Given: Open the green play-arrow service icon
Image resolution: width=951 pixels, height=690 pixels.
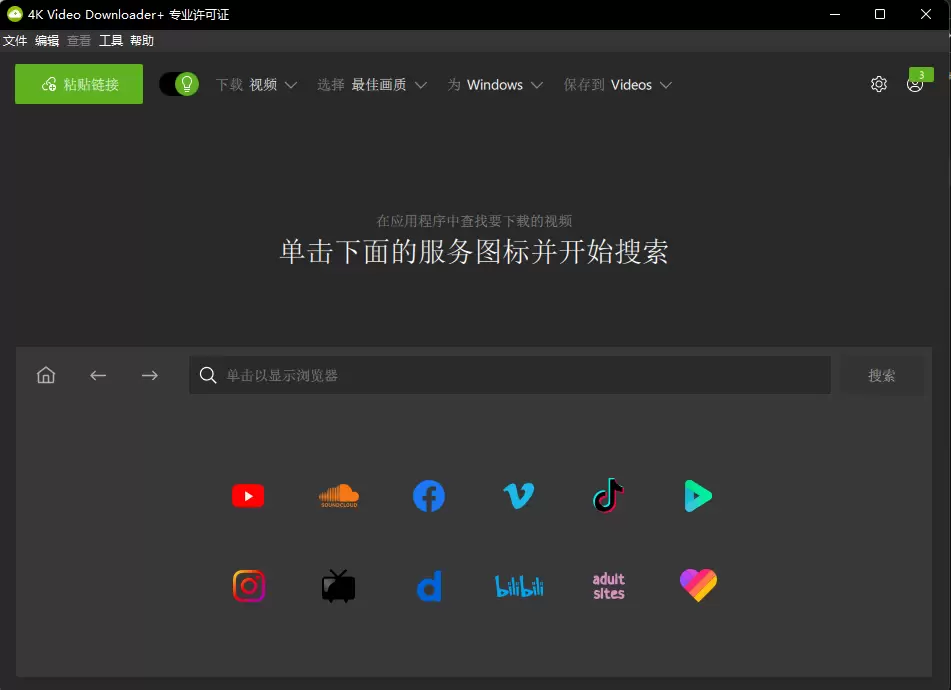Looking at the screenshot, I should [698, 496].
